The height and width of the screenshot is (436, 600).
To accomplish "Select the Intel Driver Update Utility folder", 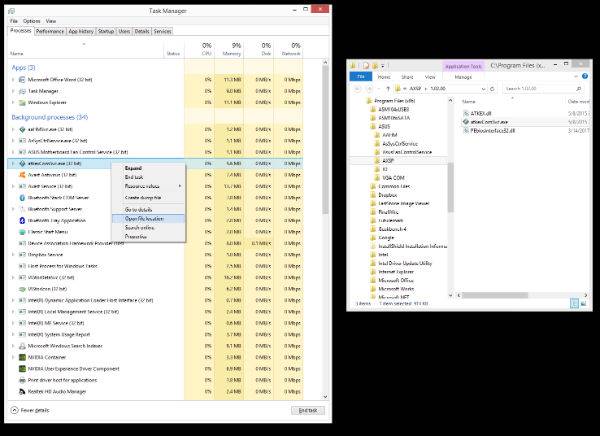I will [x=405, y=263].
